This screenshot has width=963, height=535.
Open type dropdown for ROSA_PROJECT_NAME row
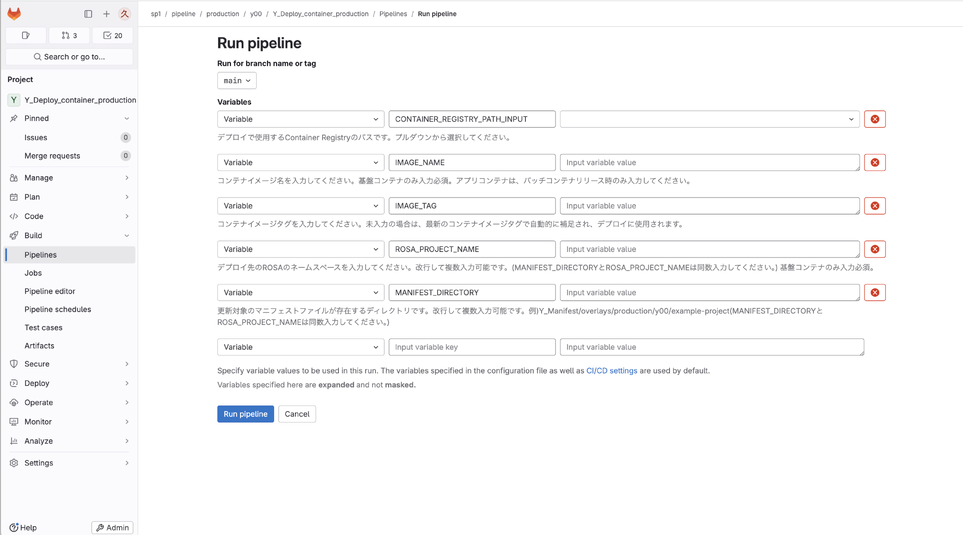tap(300, 249)
